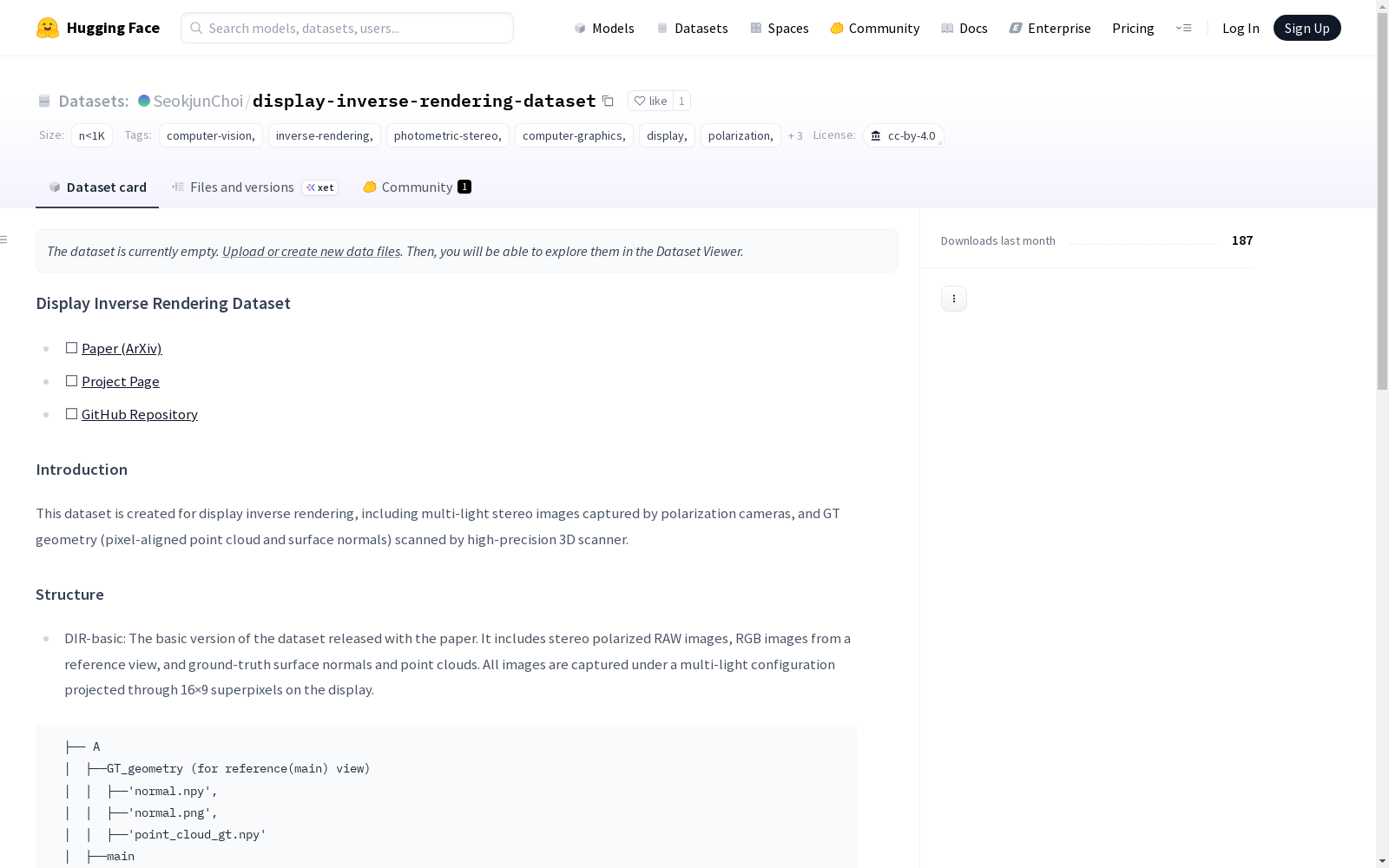Click Upload or create new data files
Screen dimensions: 1389x868
pos(311,251)
